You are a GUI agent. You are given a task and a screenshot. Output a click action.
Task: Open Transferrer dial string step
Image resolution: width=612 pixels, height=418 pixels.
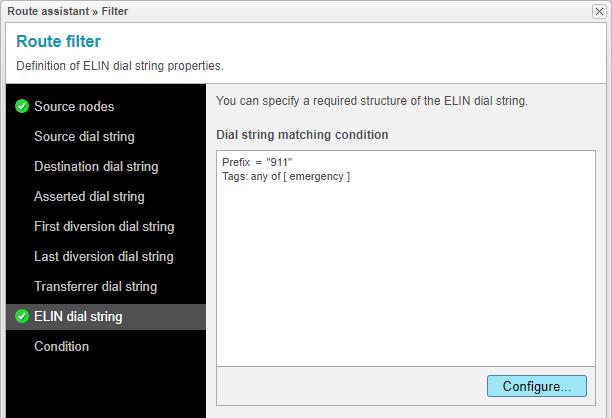95,286
